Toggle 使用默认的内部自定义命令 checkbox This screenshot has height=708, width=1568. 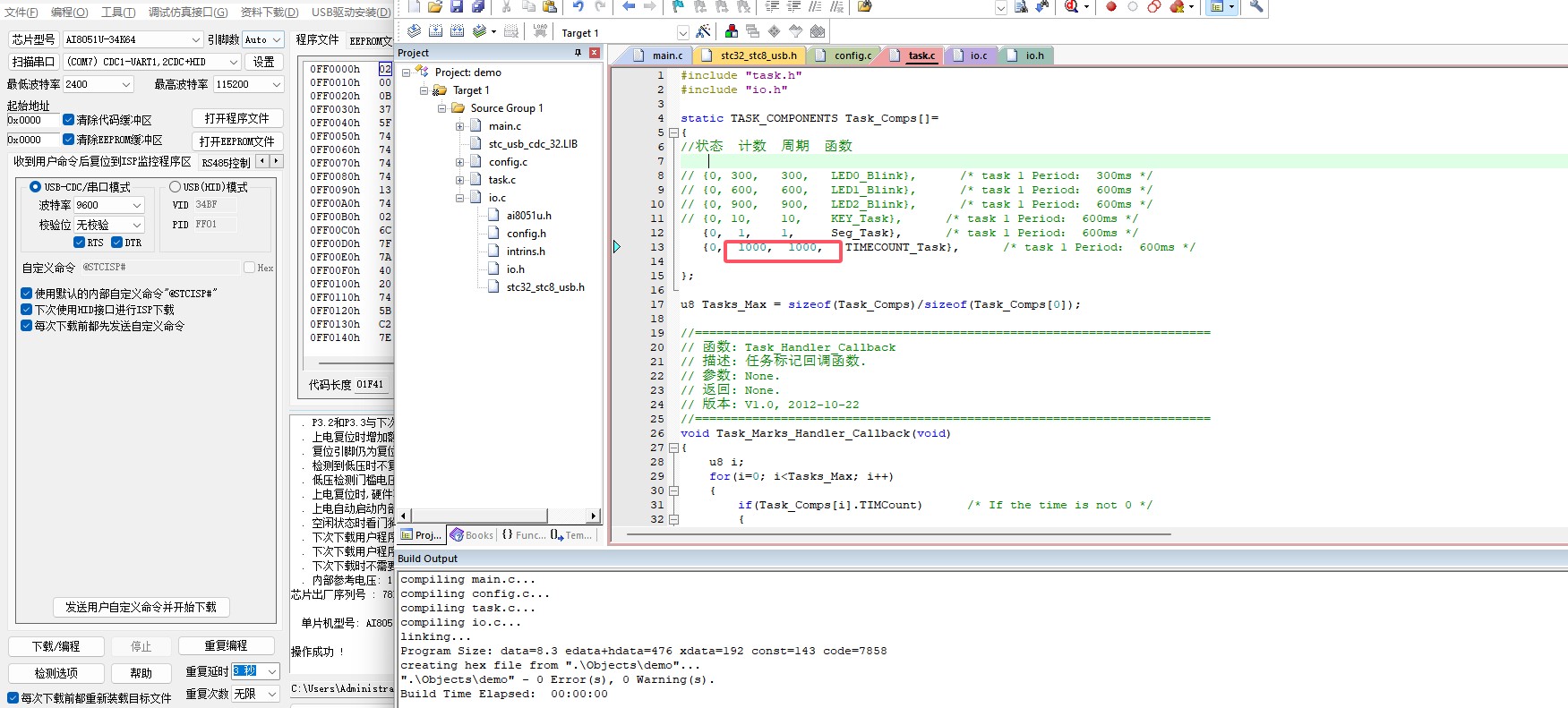(x=26, y=294)
